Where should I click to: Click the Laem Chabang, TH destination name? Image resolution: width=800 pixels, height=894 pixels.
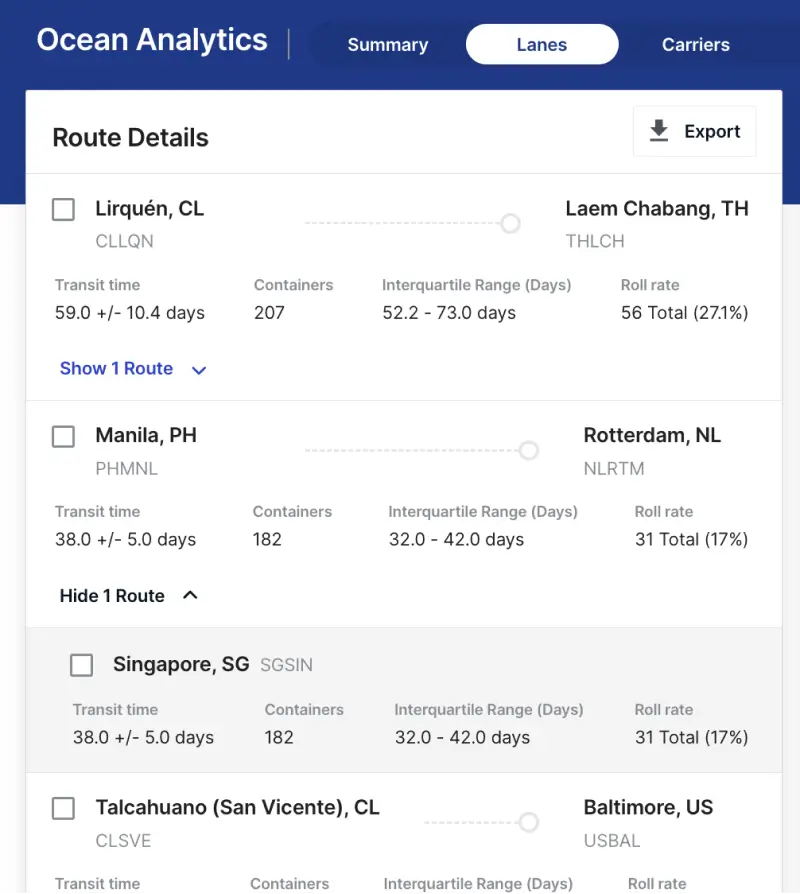(656, 209)
